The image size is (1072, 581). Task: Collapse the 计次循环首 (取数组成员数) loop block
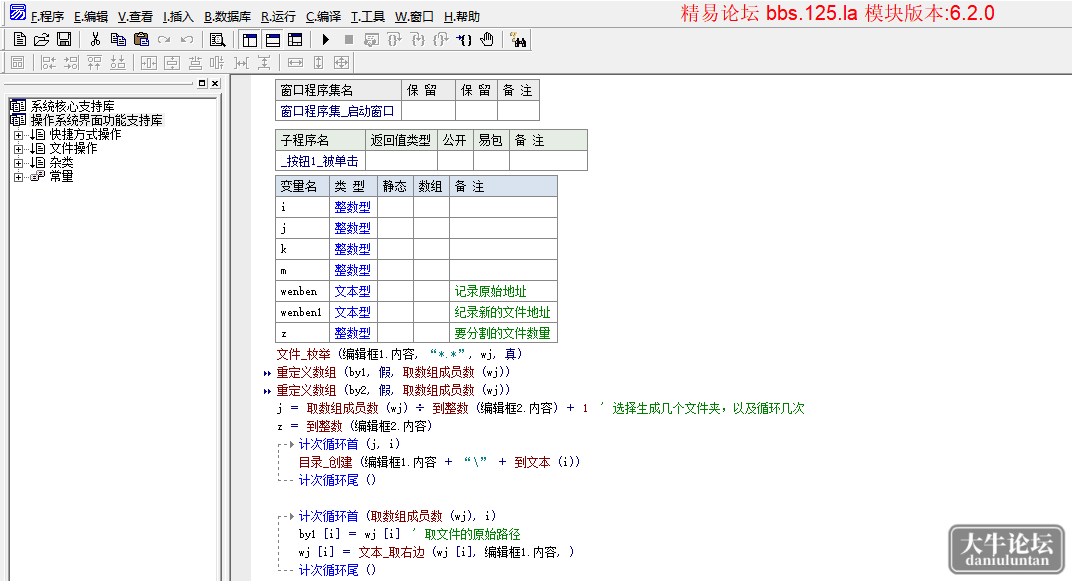pyautogui.click(x=291, y=516)
